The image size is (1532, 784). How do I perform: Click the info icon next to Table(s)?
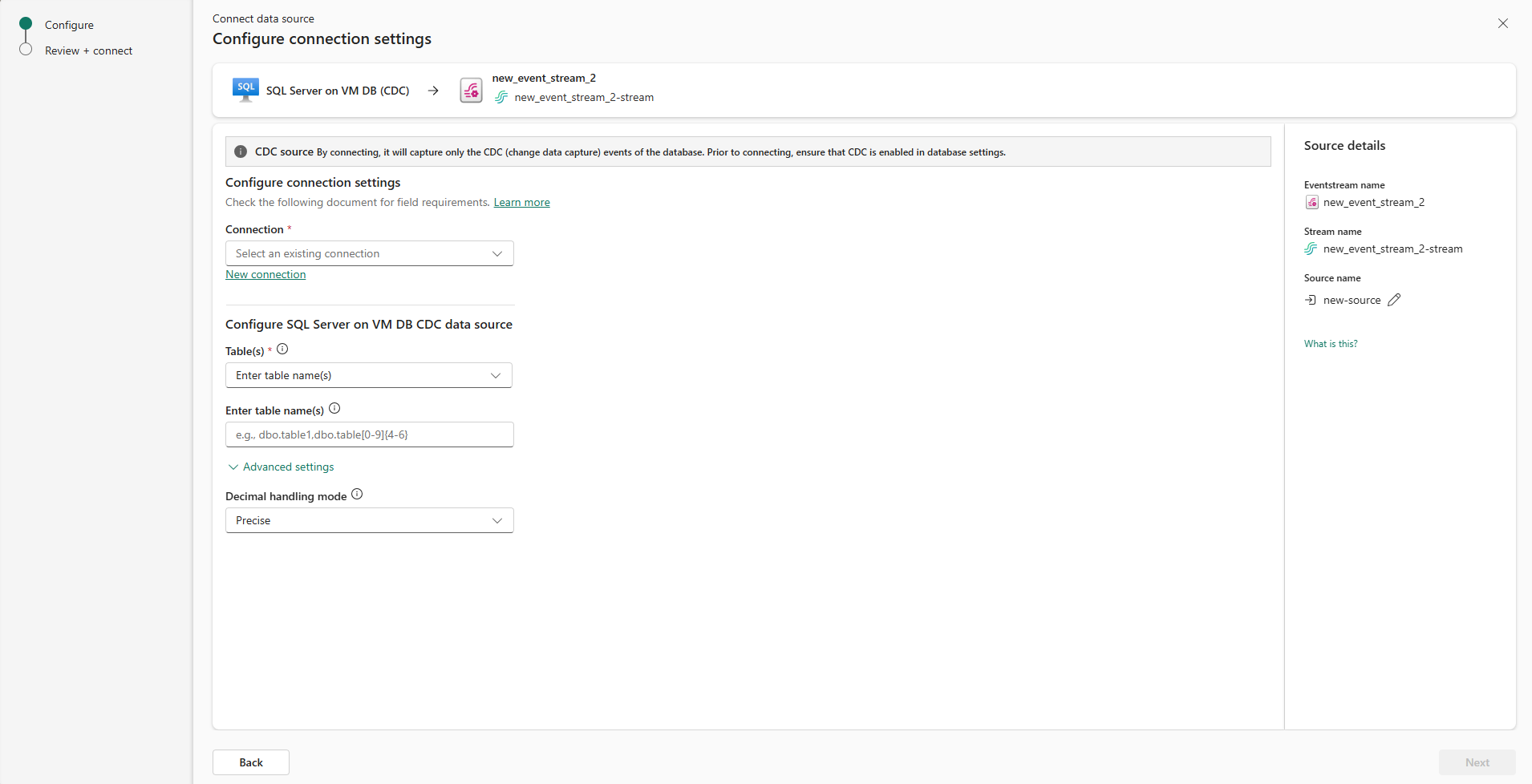tap(282, 349)
